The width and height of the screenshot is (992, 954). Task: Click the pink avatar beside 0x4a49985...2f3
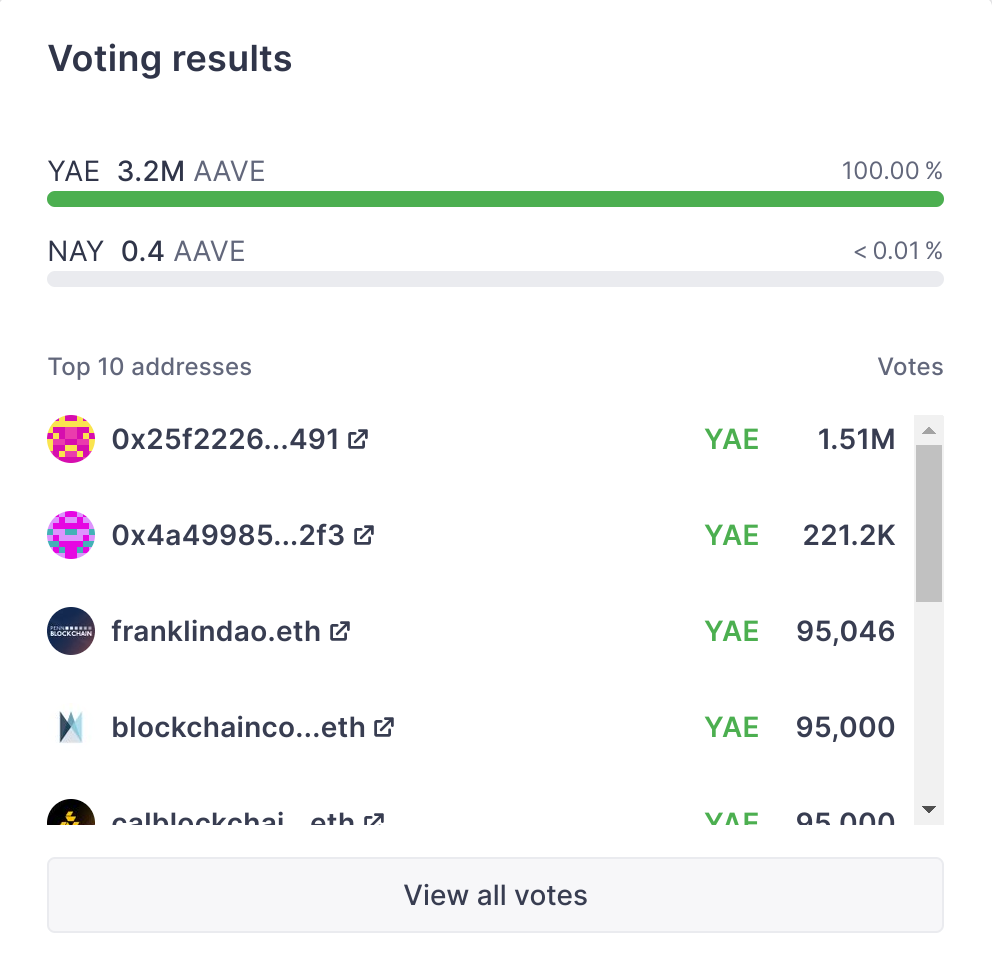pyautogui.click(x=70, y=534)
